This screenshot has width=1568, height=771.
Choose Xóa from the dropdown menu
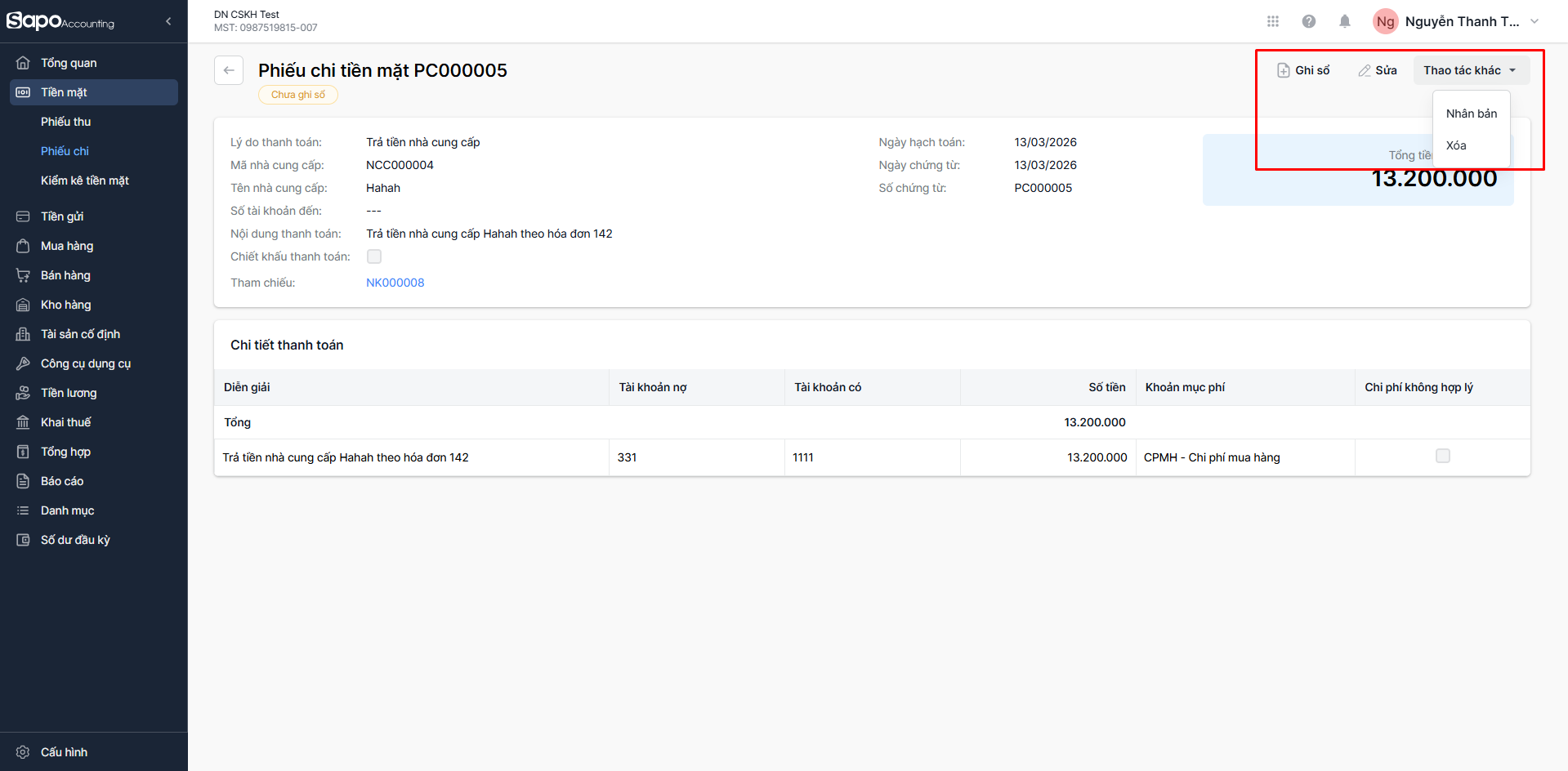point(1456,145)
